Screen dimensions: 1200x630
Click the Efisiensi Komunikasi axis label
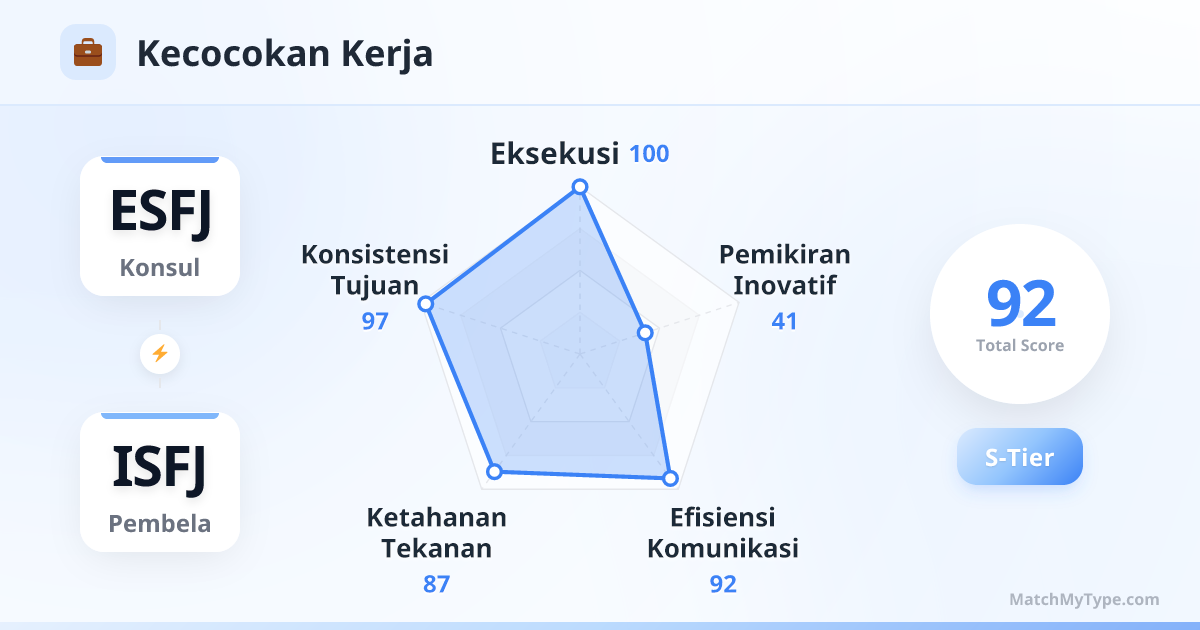point(723,533)
